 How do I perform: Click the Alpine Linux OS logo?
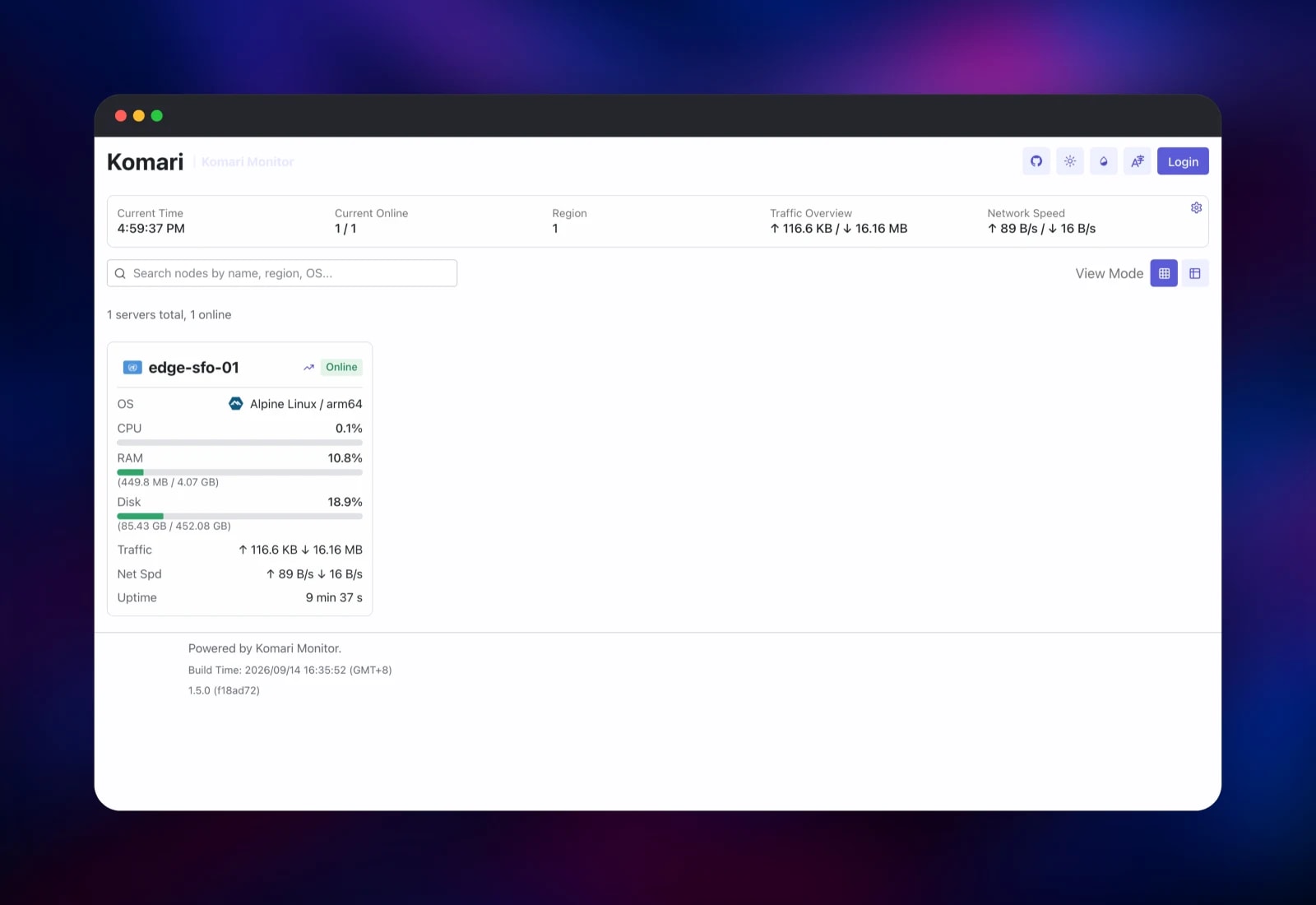(x=236, y=403)
